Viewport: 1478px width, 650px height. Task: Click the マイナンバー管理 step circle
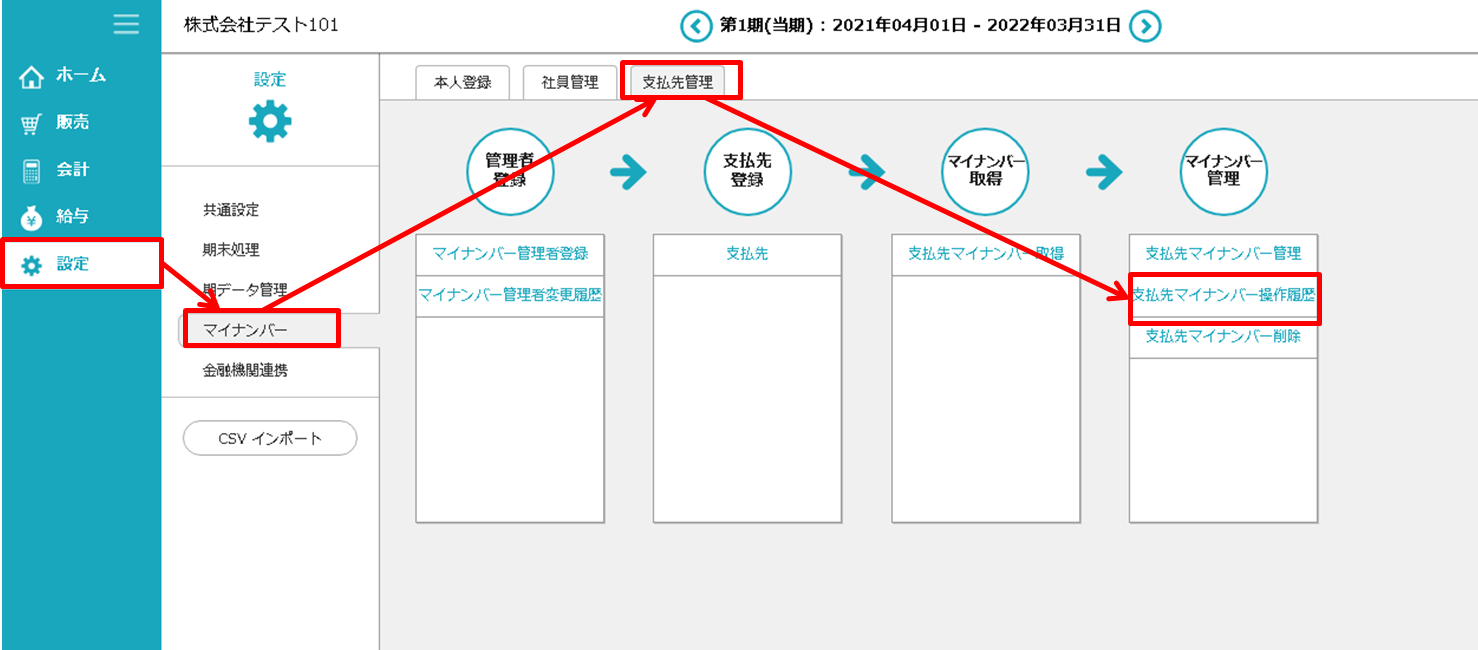point(1223,171)
